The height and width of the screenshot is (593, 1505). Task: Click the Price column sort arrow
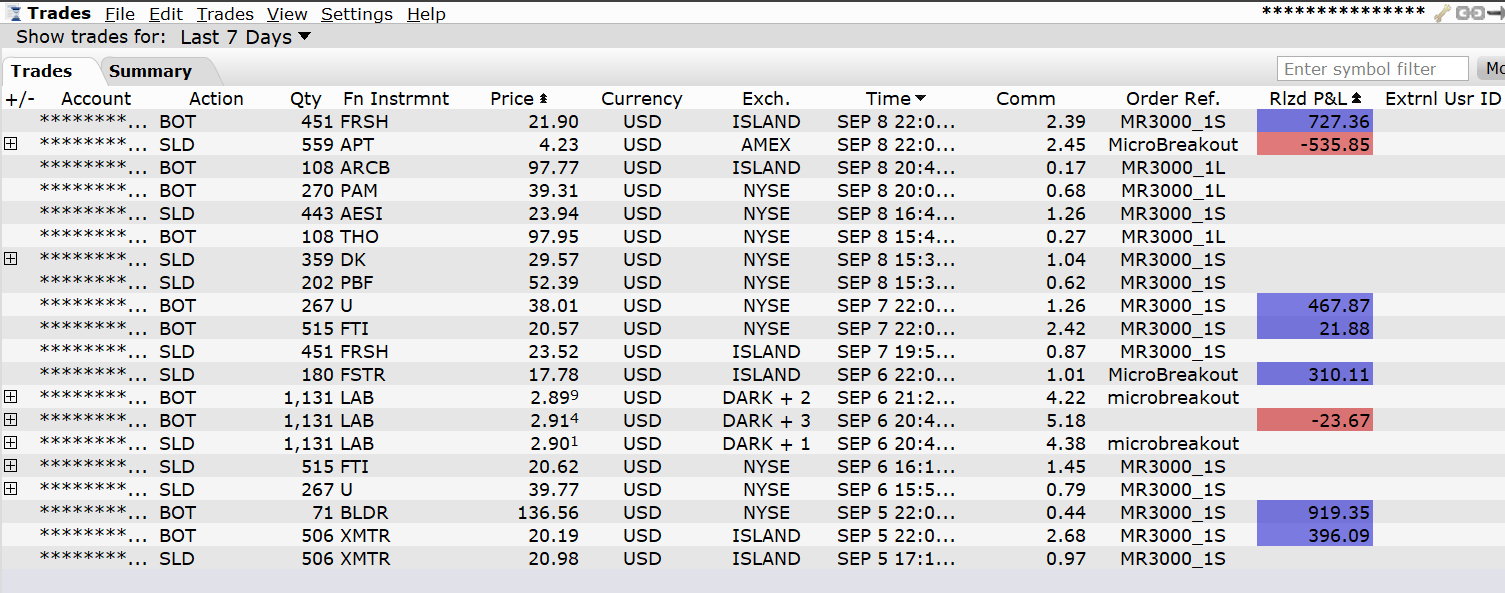pos(544,99)
